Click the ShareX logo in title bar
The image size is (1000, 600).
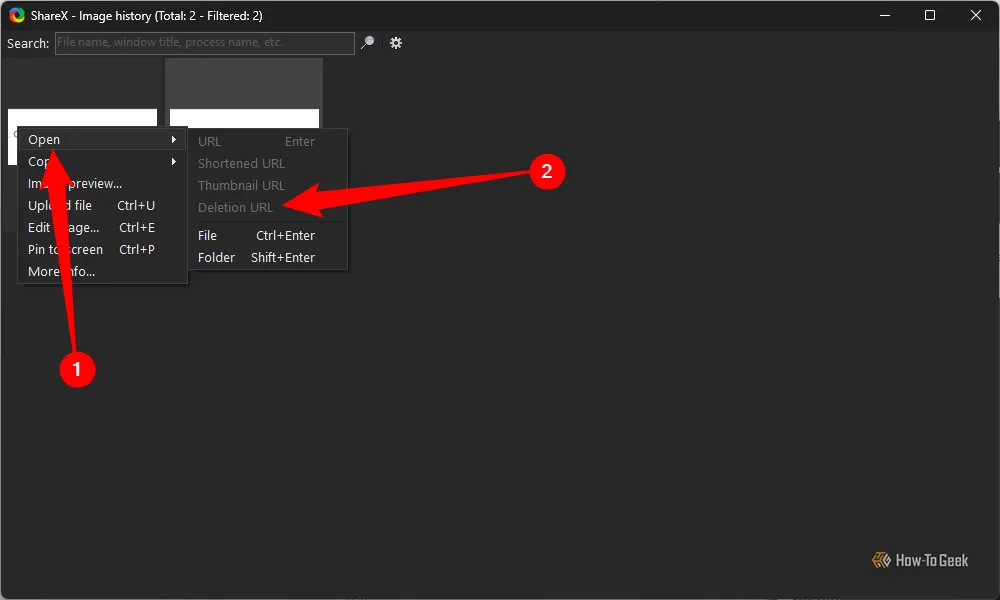17,16
